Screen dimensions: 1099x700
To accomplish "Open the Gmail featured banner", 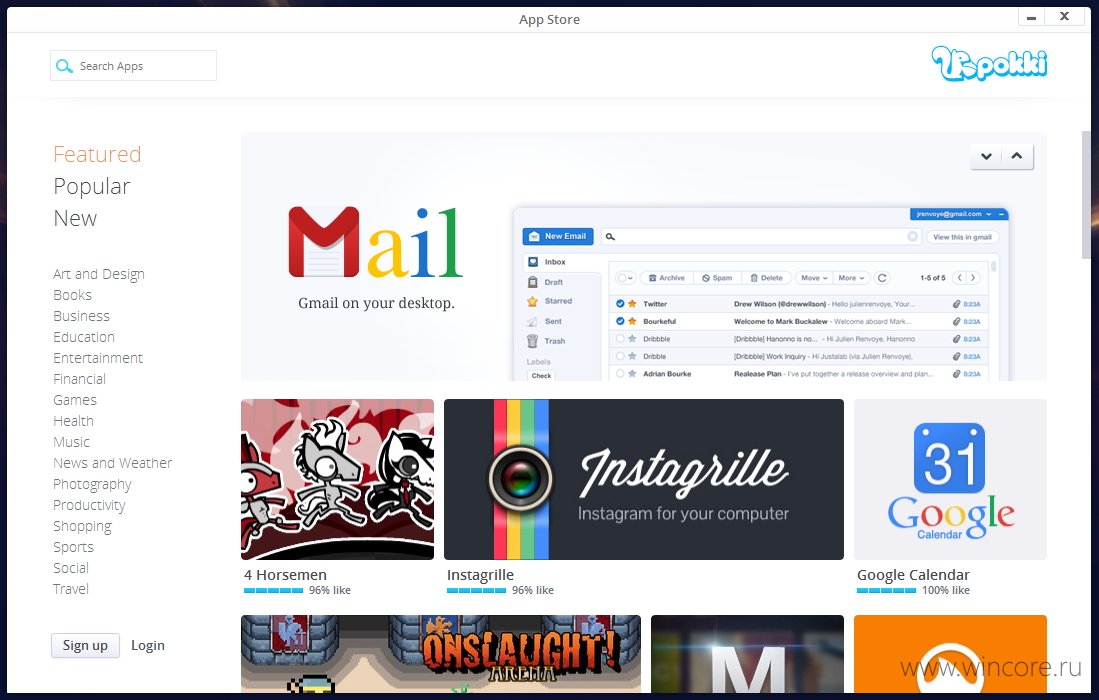I will [x=643, y=256].
